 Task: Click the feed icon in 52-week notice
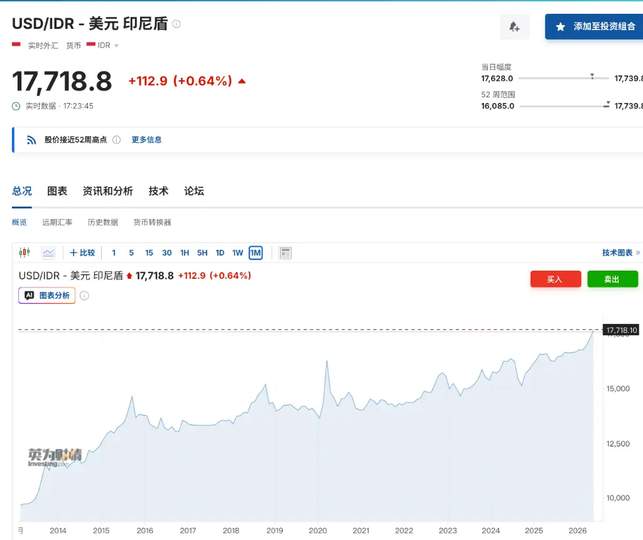pyautogui.click(x=32, y=140)
